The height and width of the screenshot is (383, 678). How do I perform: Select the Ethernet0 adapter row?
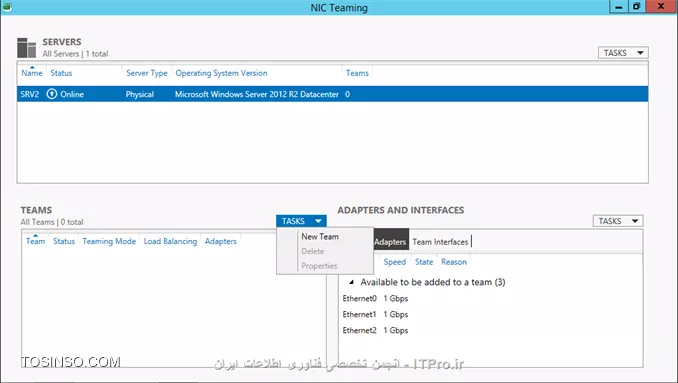pyautogui.click(x=490, y=298)
